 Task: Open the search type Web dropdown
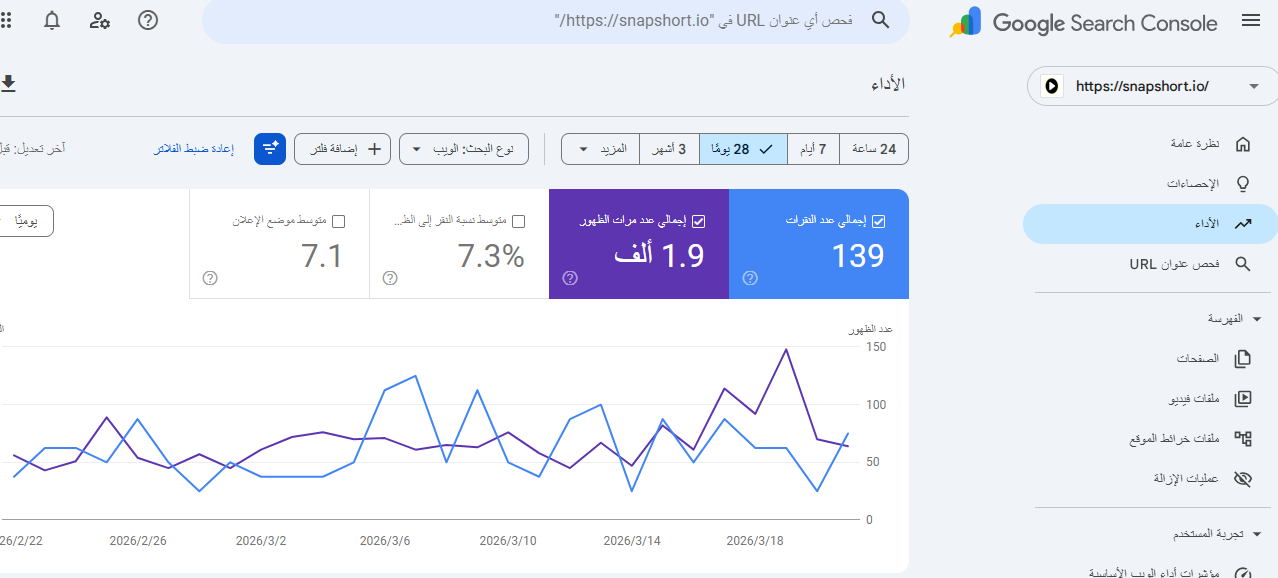click(463, 149)
